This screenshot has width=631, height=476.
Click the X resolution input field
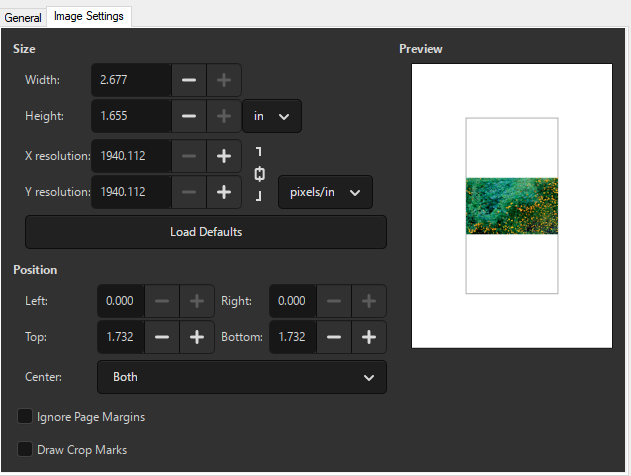point(130,156)
